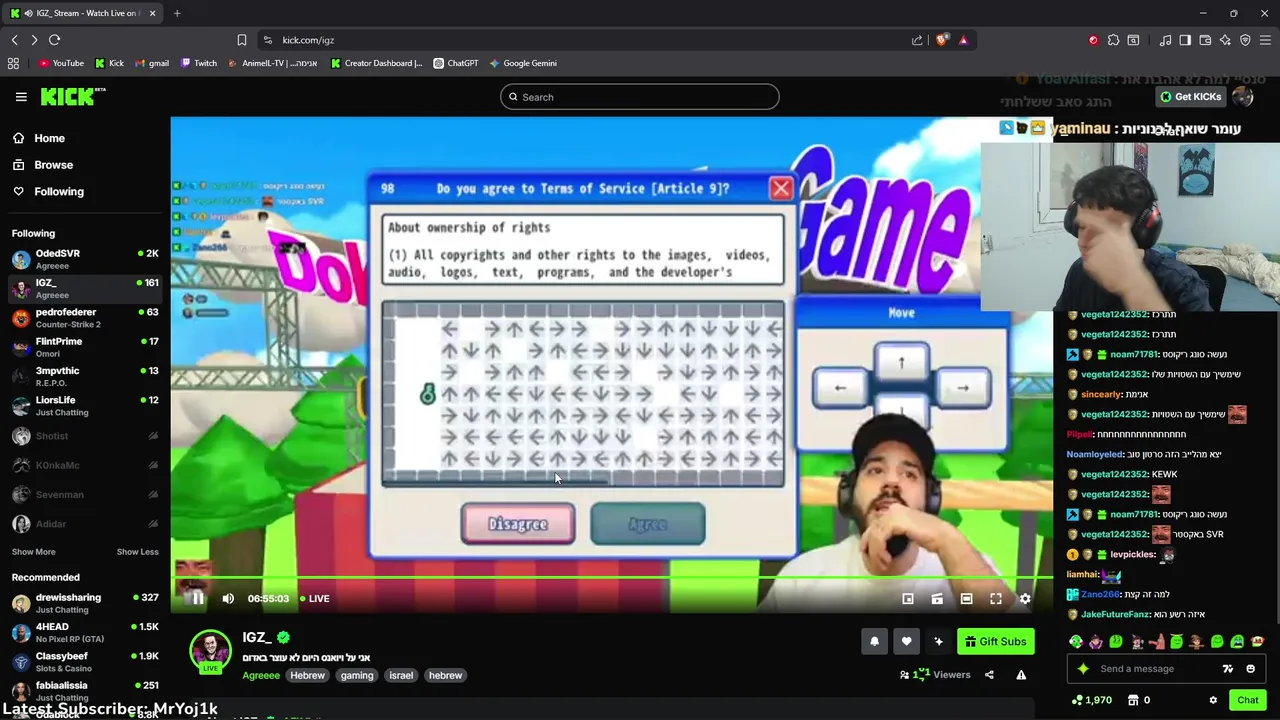This screenshot has height=720, width=1280.
Task: Toggle notifications bell for IGZ_
Action: click(874, 642)
